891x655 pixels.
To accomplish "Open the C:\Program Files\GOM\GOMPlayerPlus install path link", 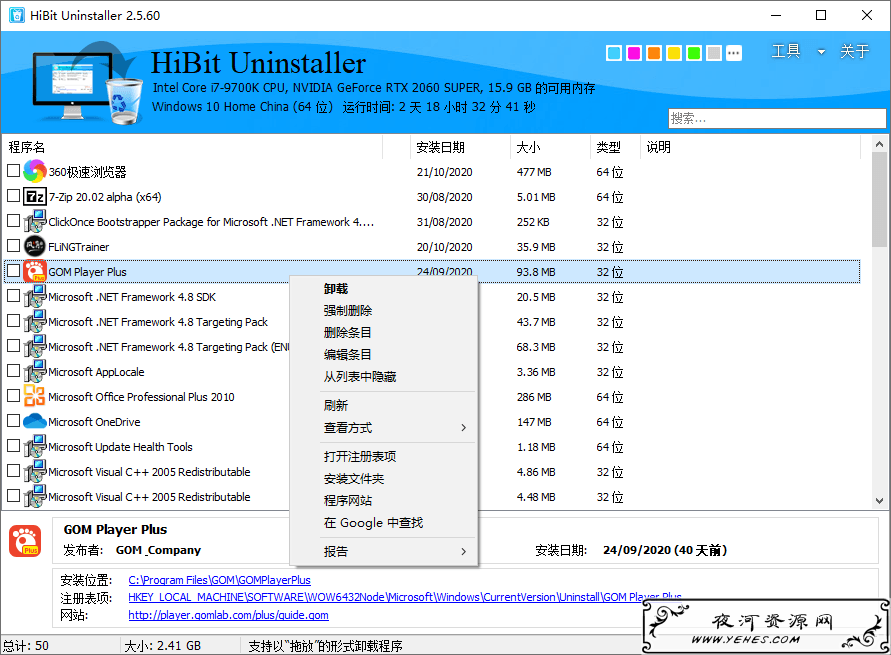I will point(219,580).
